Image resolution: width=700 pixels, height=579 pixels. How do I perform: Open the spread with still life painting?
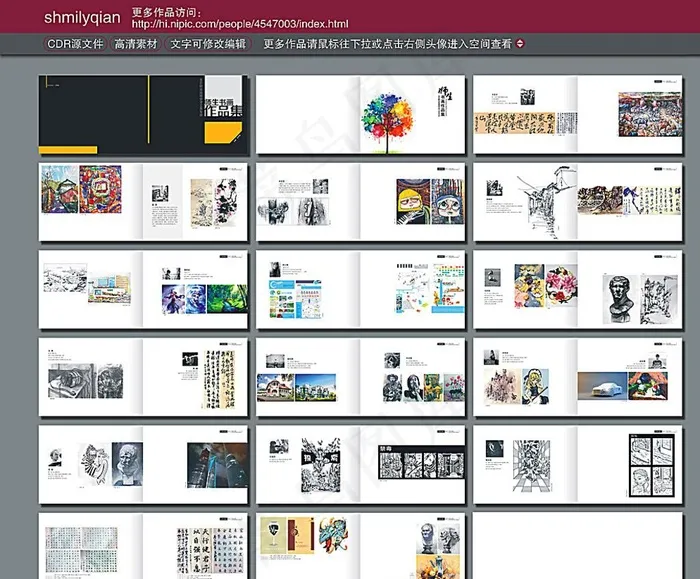pos(360,546)
